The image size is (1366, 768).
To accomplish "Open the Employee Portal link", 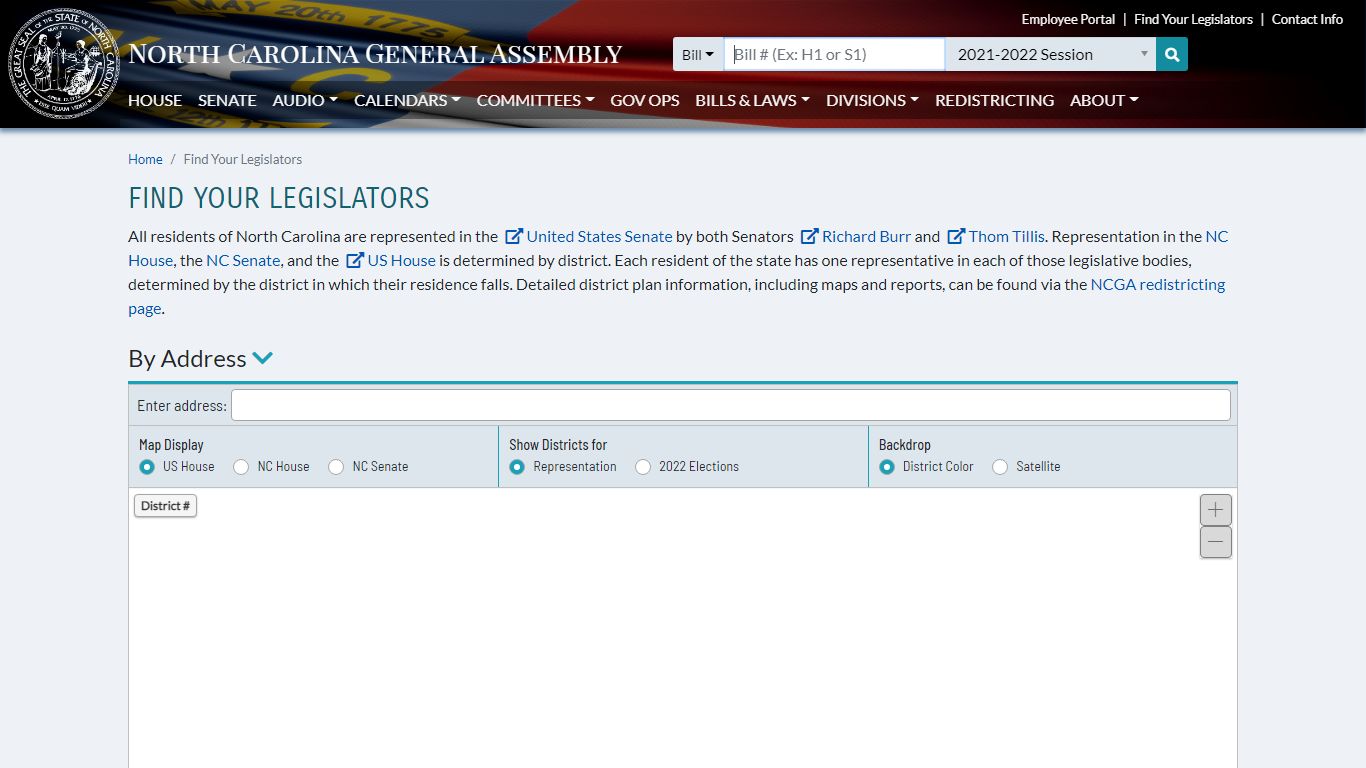I will point(1068,19).
